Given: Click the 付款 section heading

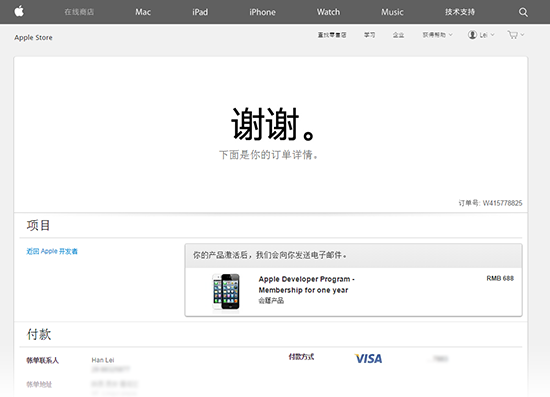Looking at the screenshot, I should tap(39, 334).
